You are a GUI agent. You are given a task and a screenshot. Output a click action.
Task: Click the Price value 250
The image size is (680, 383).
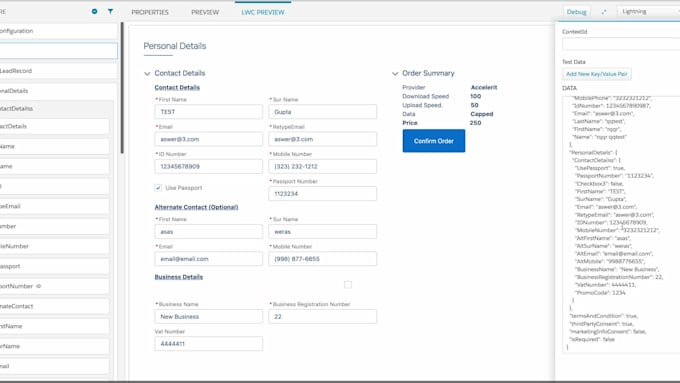(475, 123)
